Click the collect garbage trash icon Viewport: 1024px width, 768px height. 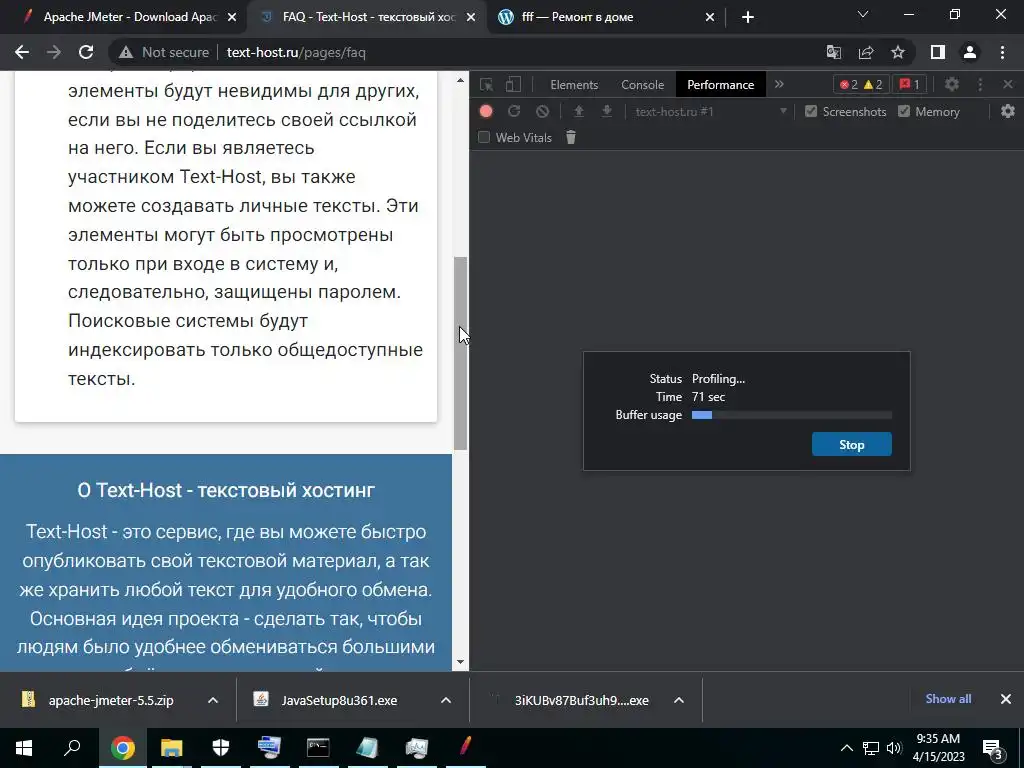point(571,137)
